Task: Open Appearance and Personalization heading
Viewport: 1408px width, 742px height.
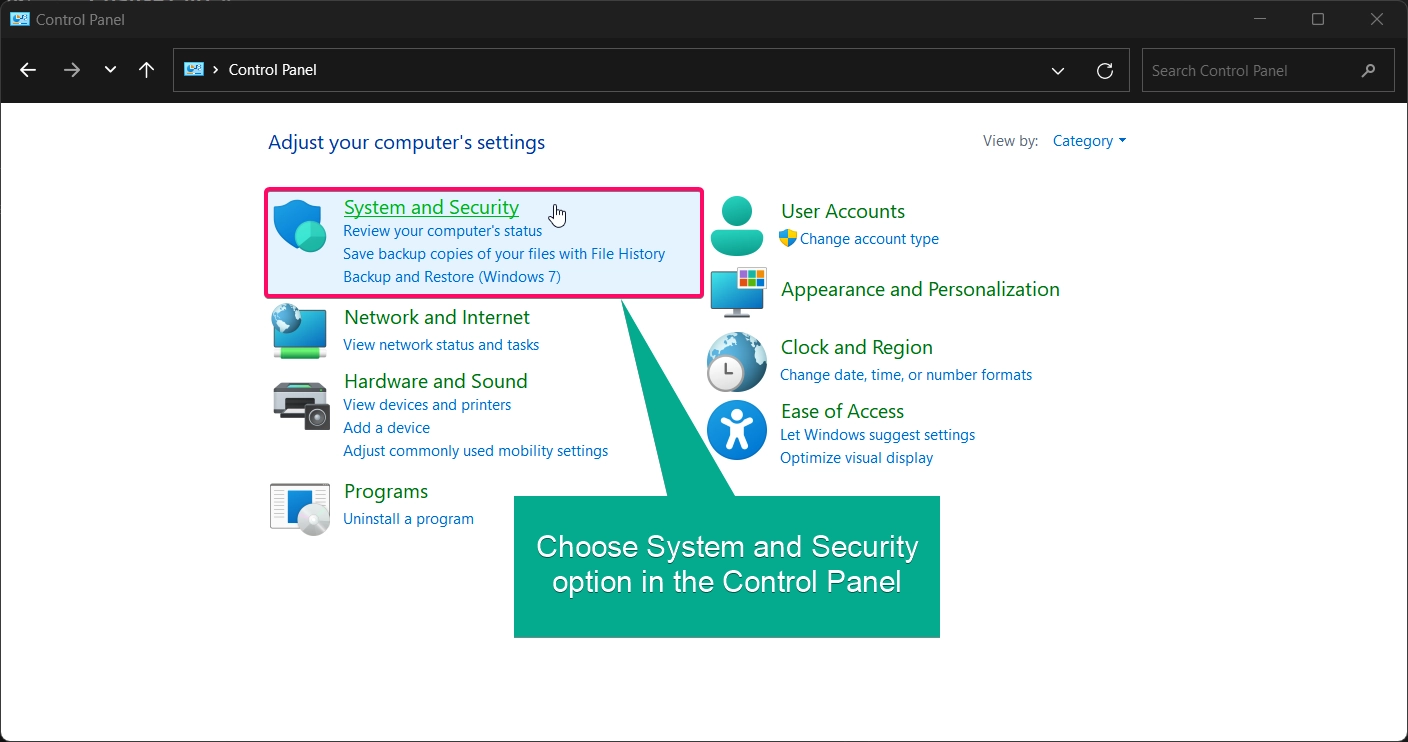Action: tap(920, 289)
